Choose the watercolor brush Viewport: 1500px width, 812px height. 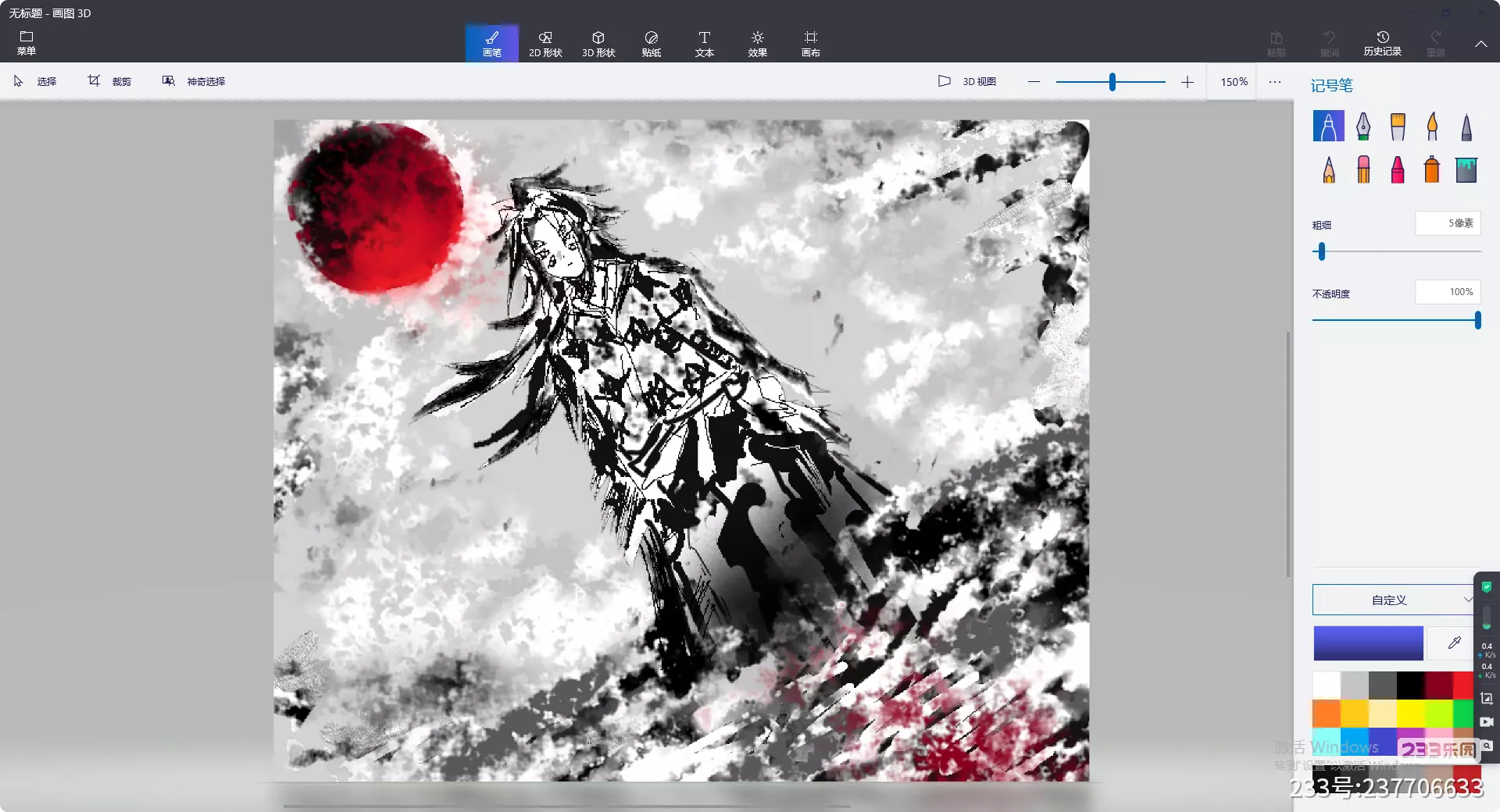point(1432,126)
